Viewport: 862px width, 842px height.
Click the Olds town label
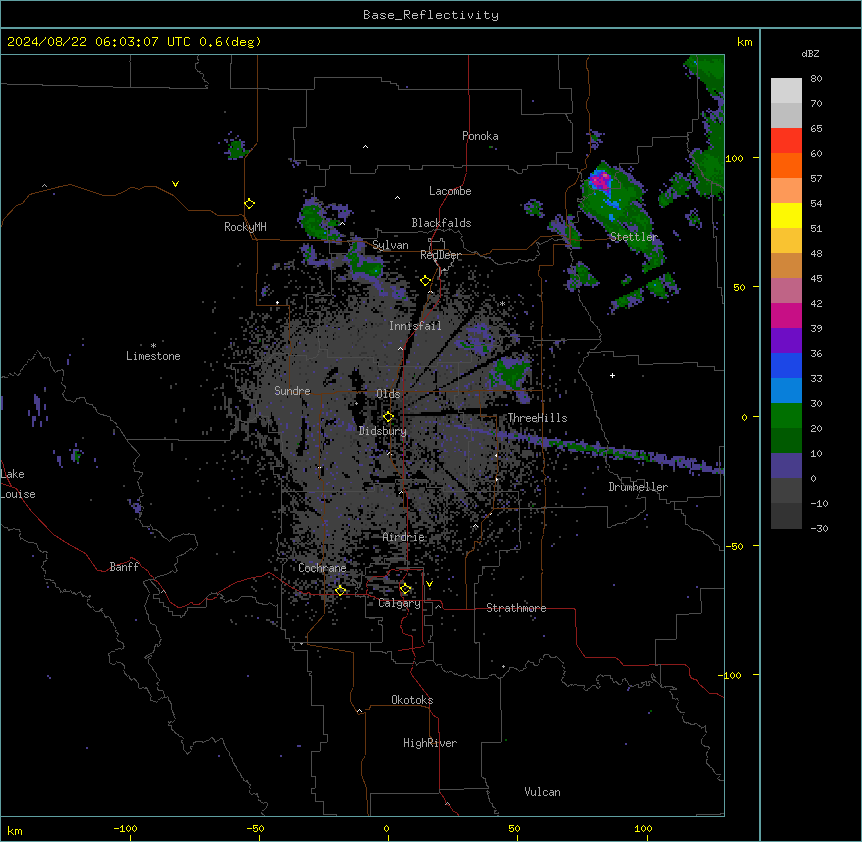pyautogui.click(x=388, y=394)
